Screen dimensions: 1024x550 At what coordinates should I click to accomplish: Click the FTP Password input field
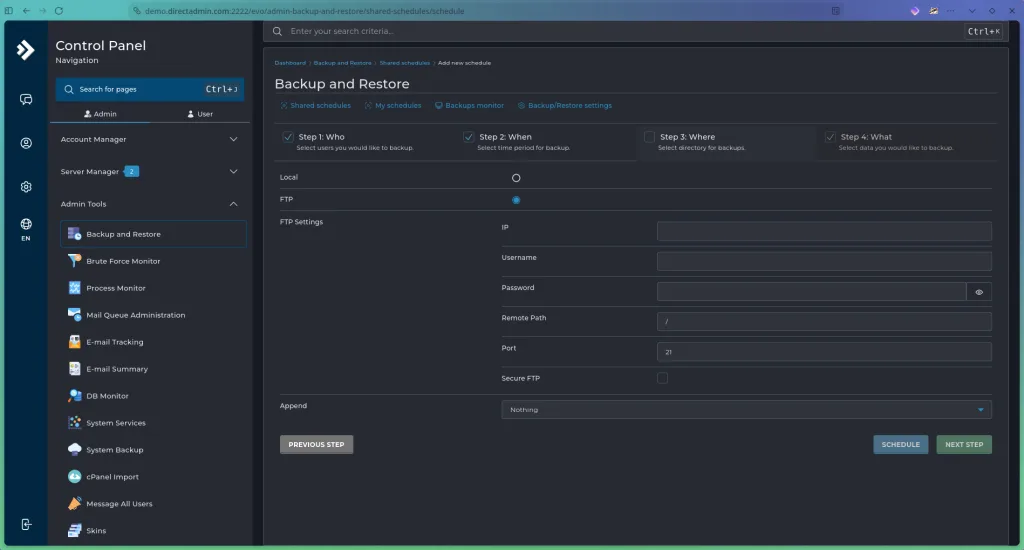coord(812,292)
